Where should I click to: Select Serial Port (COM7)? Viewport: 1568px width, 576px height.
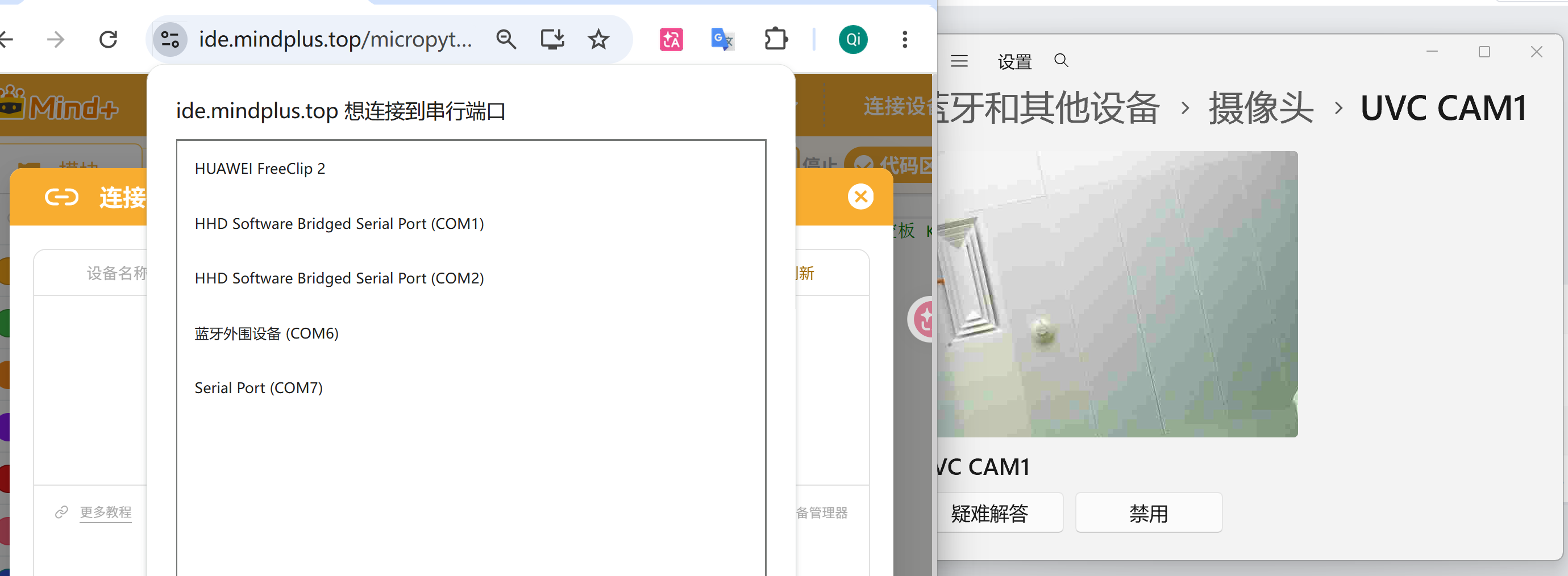click(471, 388)
